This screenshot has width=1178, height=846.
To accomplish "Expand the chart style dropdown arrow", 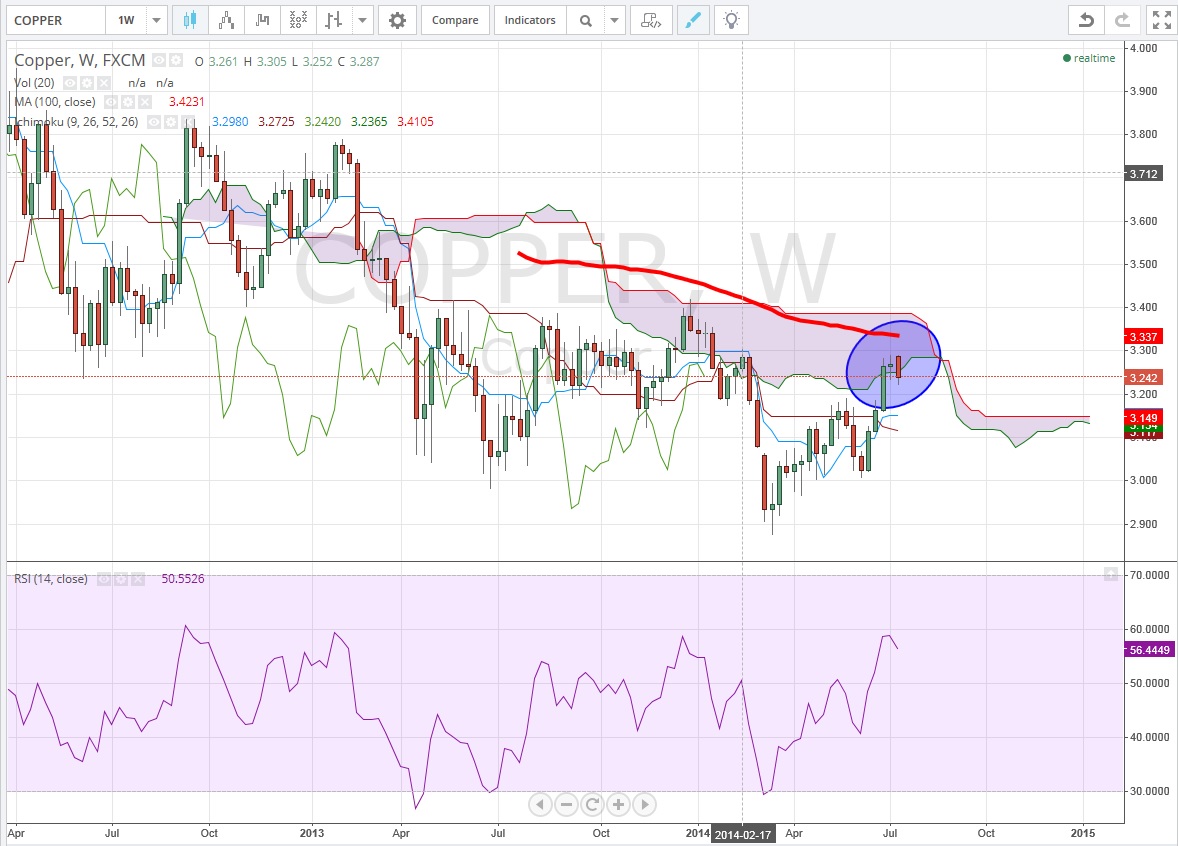I will coord(363,20).
